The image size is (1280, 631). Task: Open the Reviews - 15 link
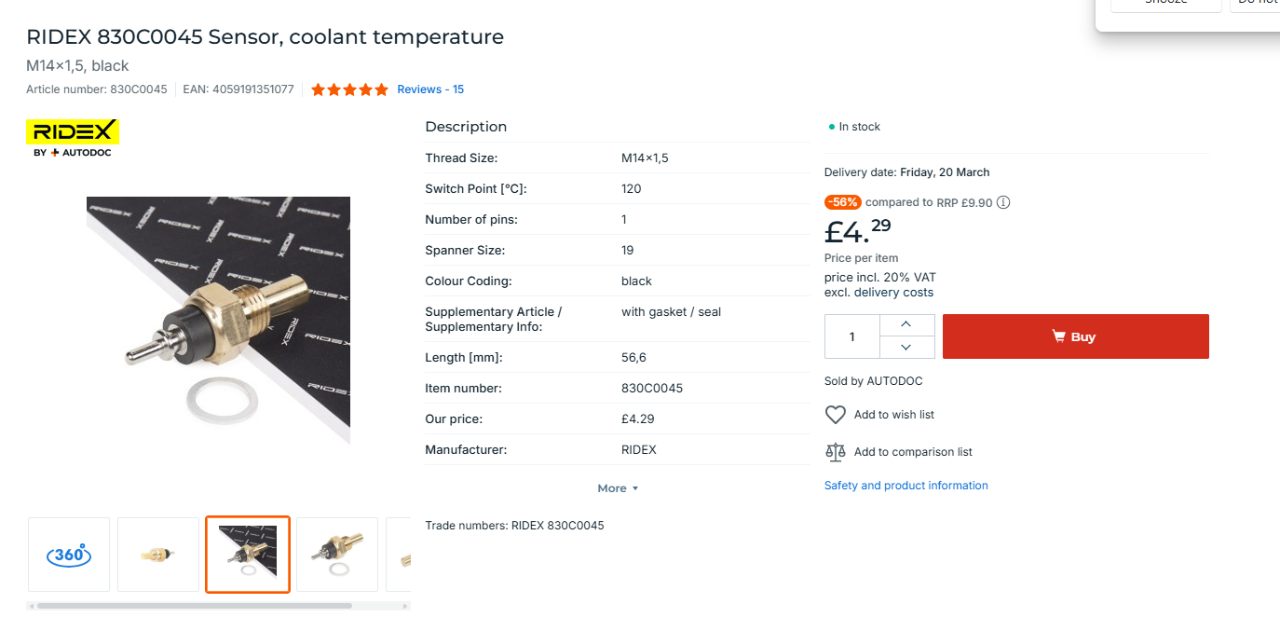point(430,90)
